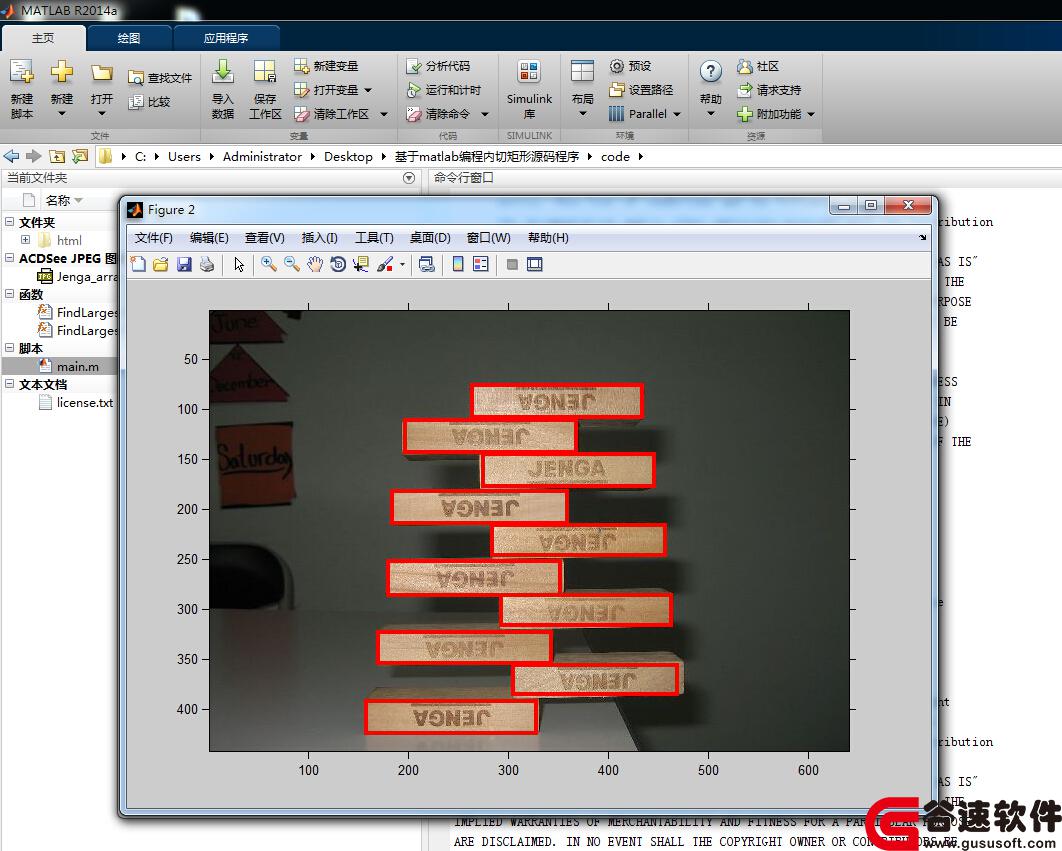Click Insert Colorbar icon in Figure 2
Image resolution: width=1062 pixels, height=851 pixels.
pyautogui.click(x=458, y=264)
